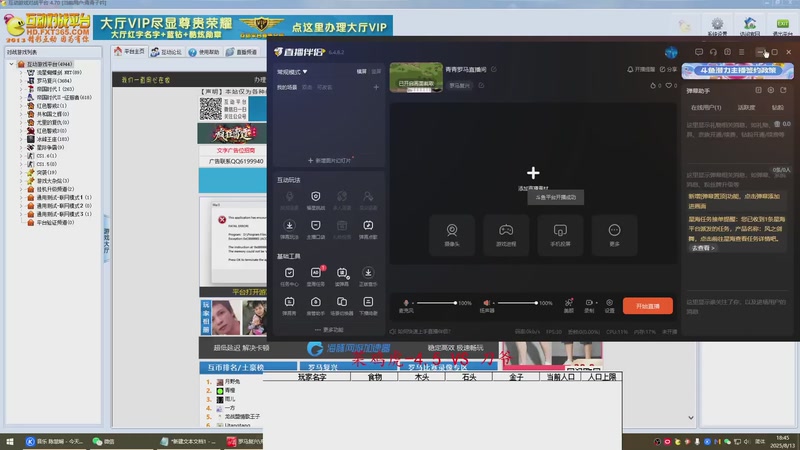Open the 主播口袋 interactive tool

pos(316,230)
